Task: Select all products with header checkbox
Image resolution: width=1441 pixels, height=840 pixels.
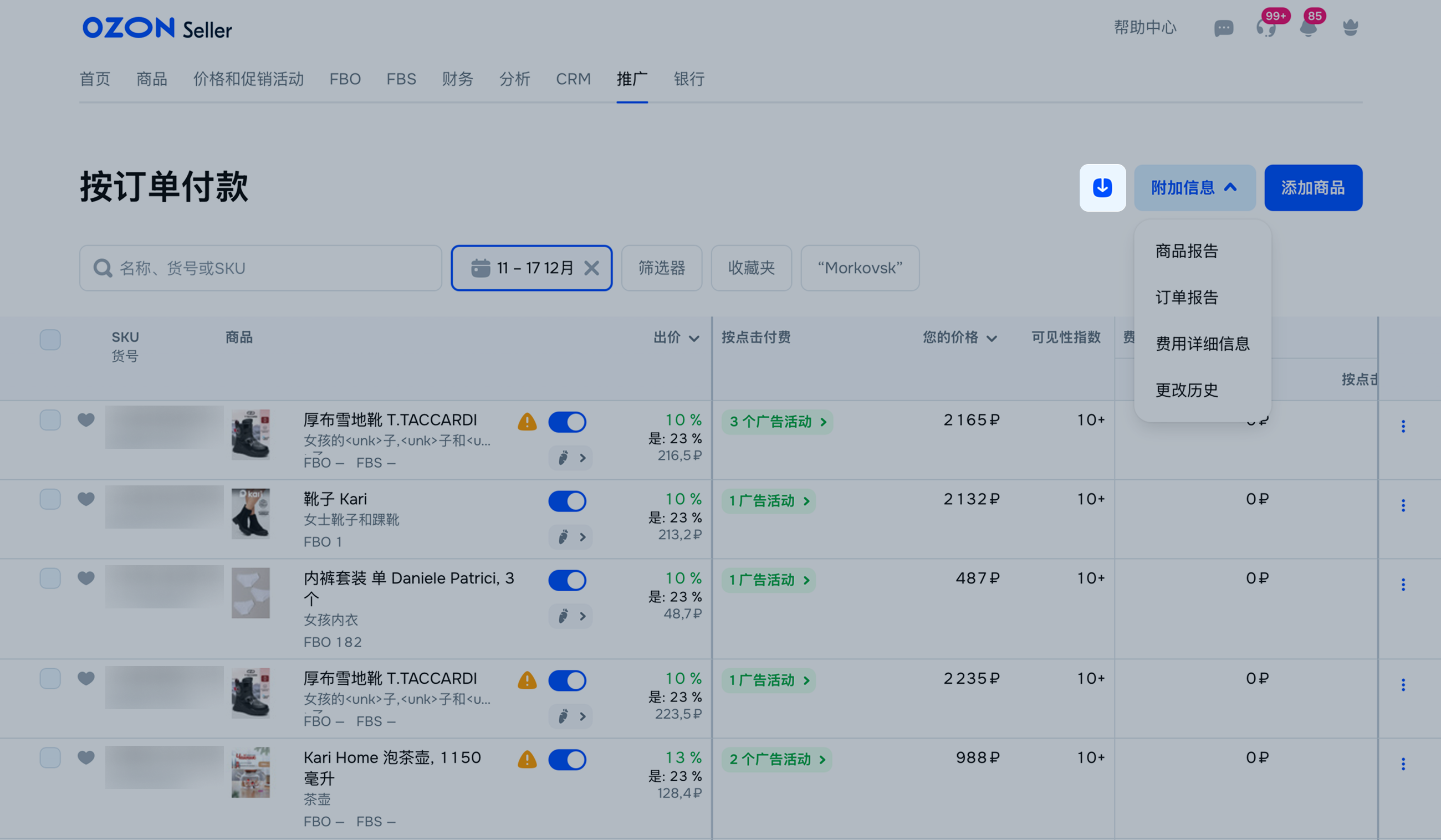Action: [x=50, y=340]
